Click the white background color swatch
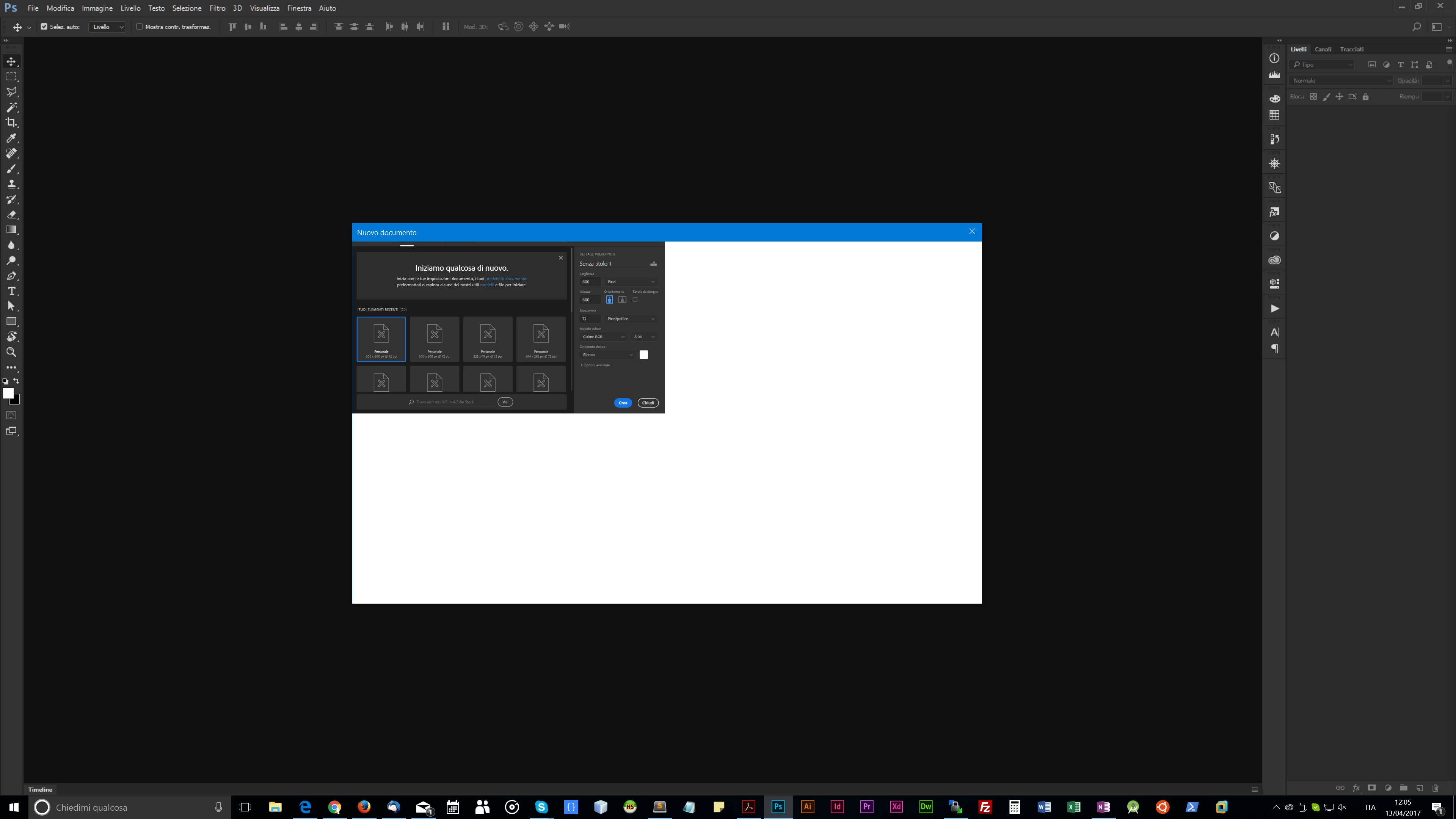 [x=644, y=355]
